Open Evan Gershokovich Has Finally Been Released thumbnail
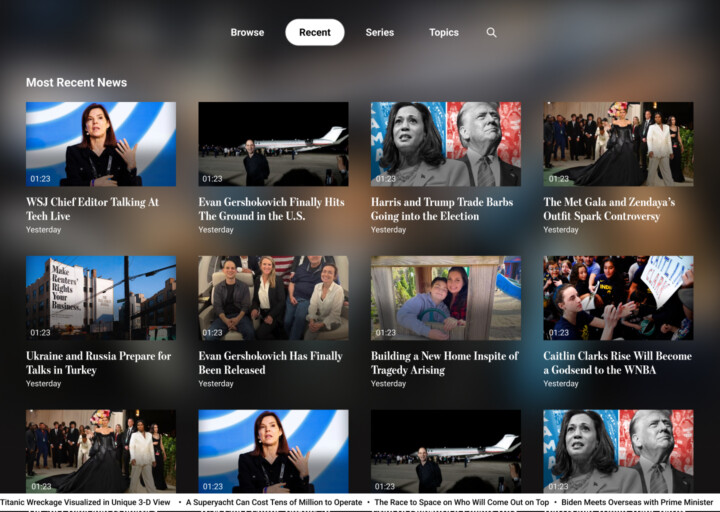 click(273, 298)
